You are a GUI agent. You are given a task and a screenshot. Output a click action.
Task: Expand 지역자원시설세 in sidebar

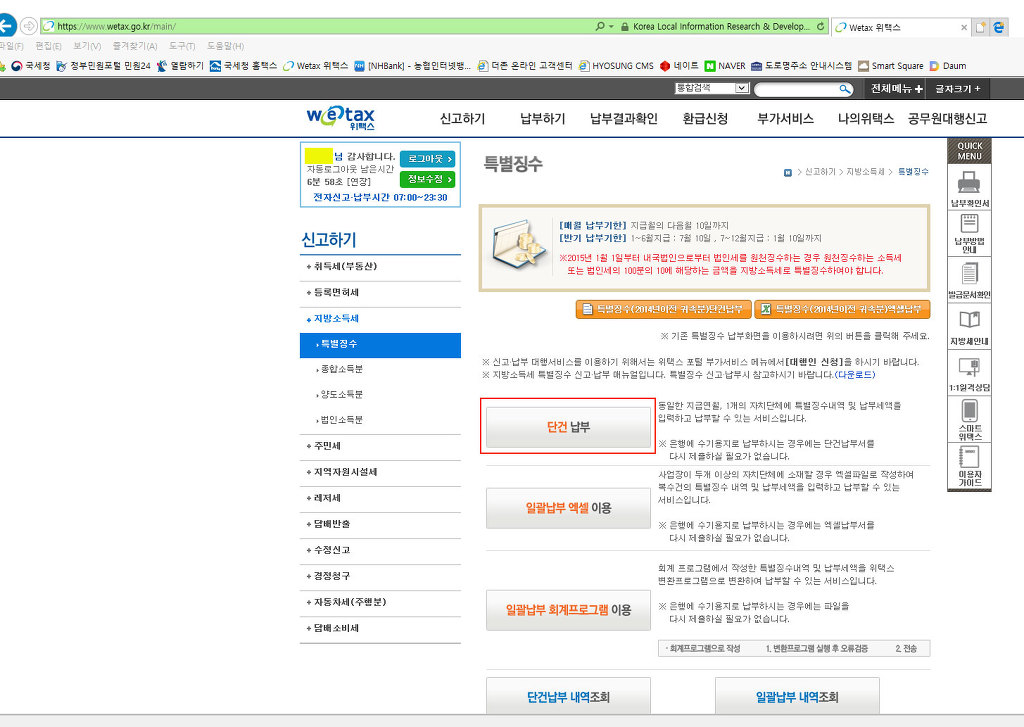tap(342, 472)
